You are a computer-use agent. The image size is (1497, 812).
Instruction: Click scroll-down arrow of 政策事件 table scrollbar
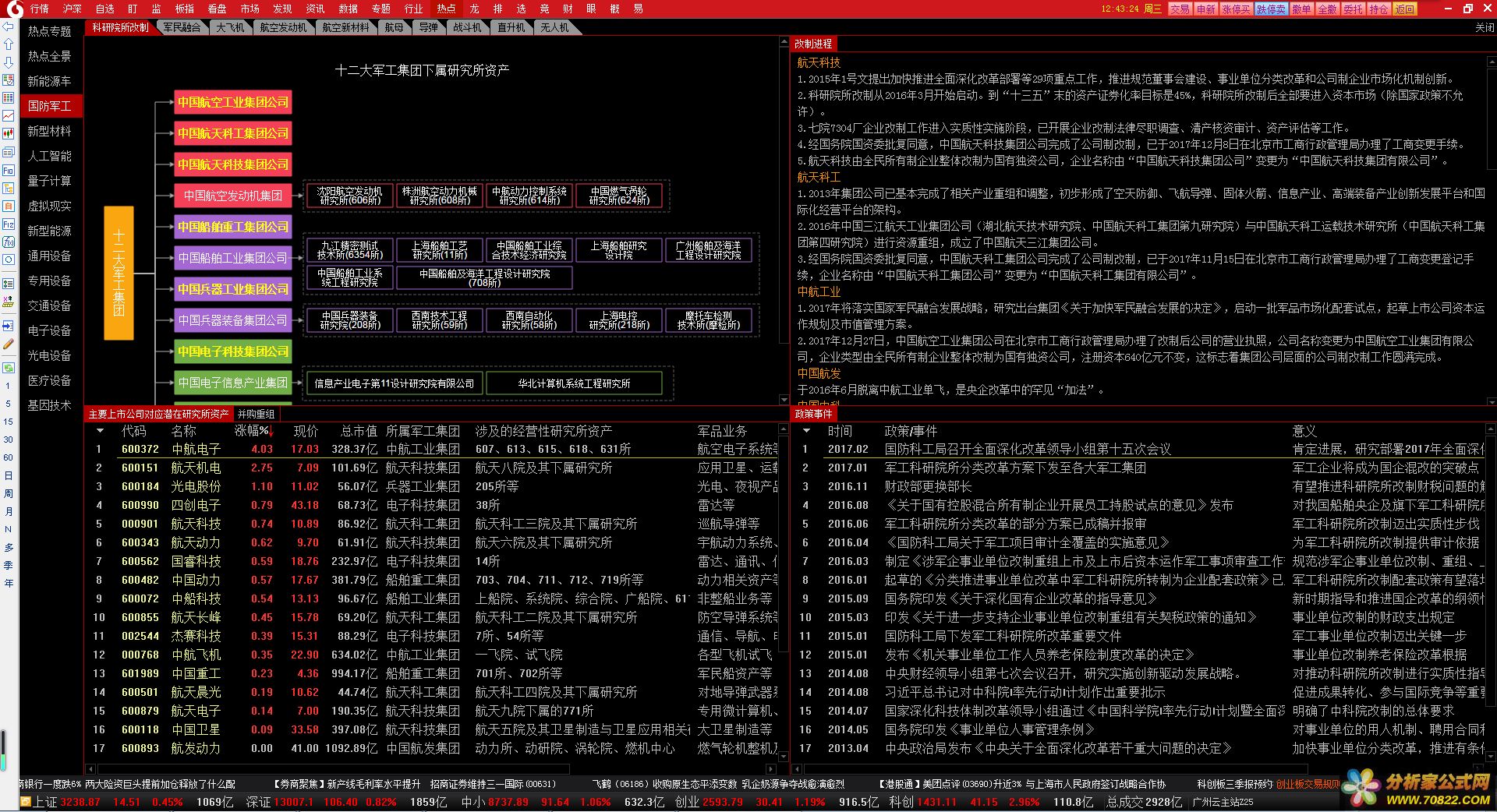click(1491, 756)
